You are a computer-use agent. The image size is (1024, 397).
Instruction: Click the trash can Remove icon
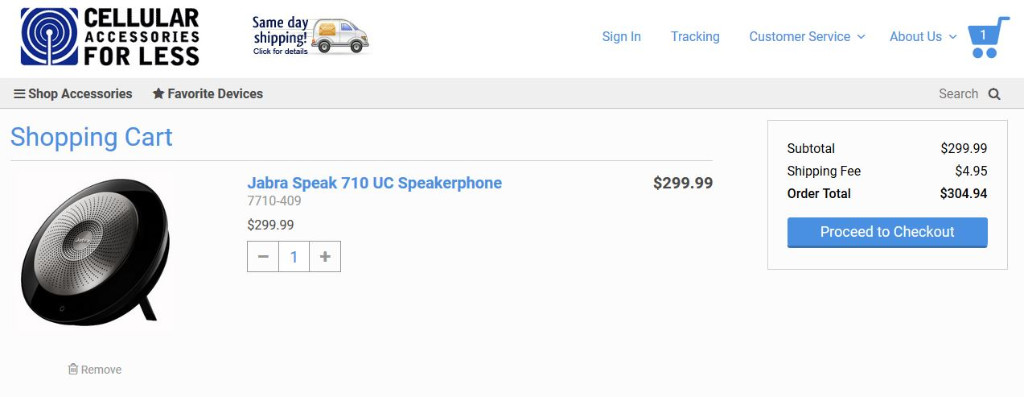point(73,369)
